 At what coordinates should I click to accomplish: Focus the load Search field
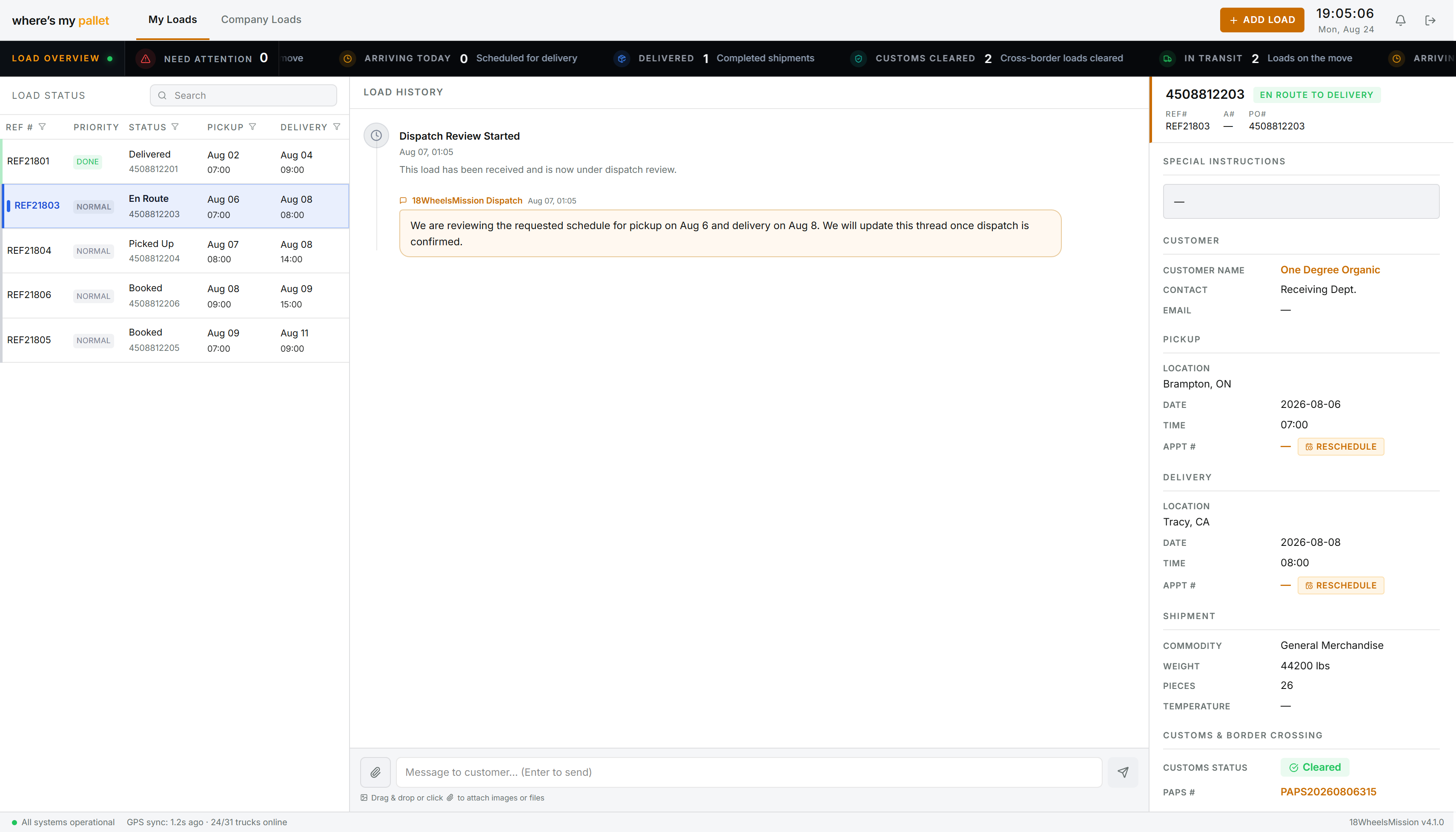click(x=244, y=95)
